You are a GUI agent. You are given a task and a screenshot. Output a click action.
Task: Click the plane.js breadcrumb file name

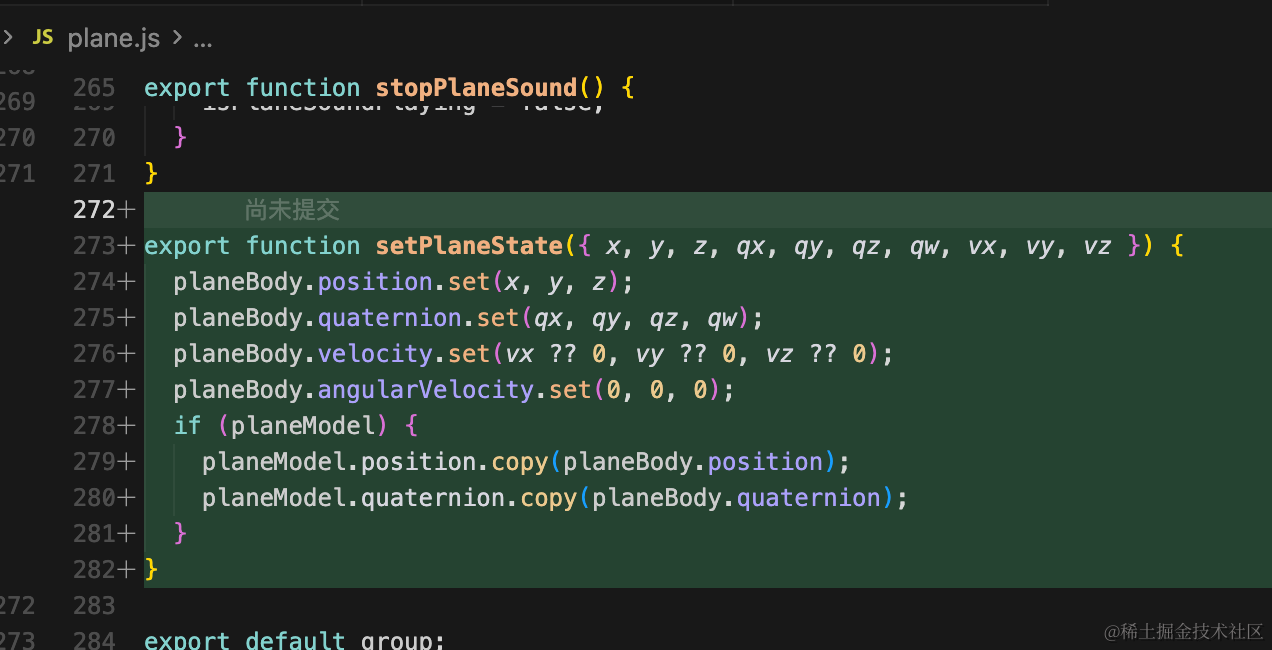pos(113,39)
